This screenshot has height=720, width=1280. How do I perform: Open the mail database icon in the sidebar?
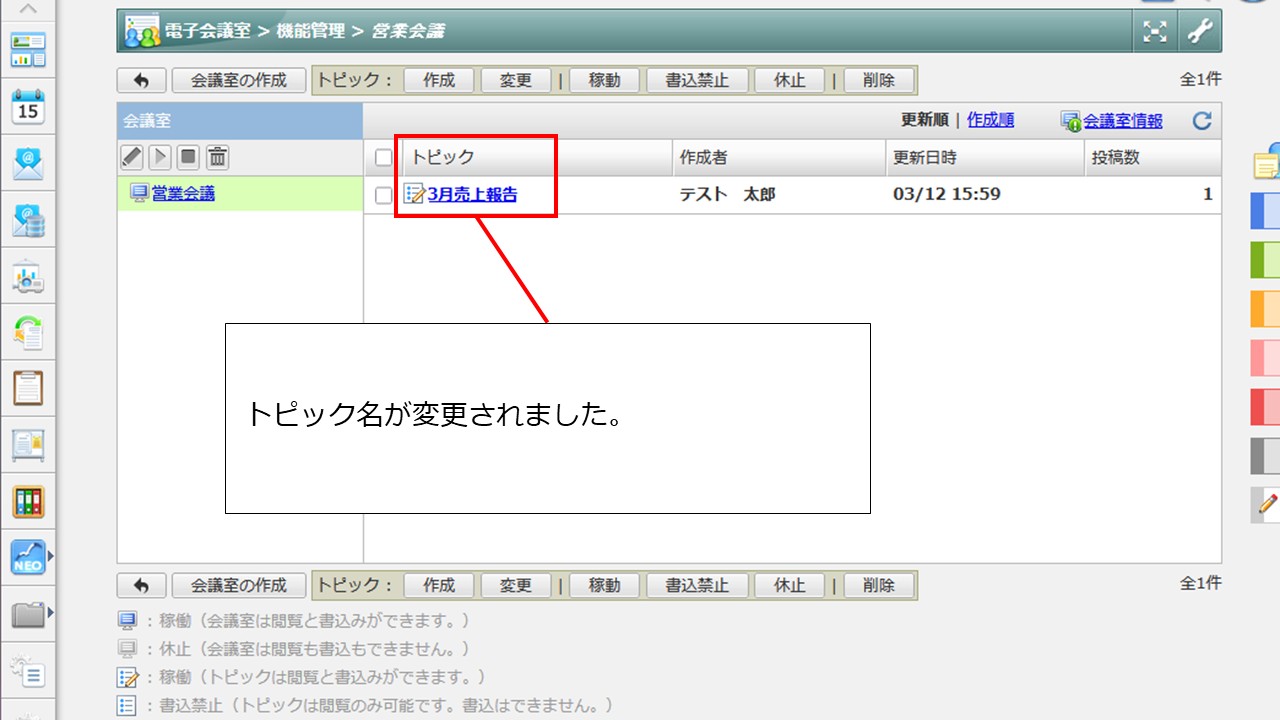point(28,220)
